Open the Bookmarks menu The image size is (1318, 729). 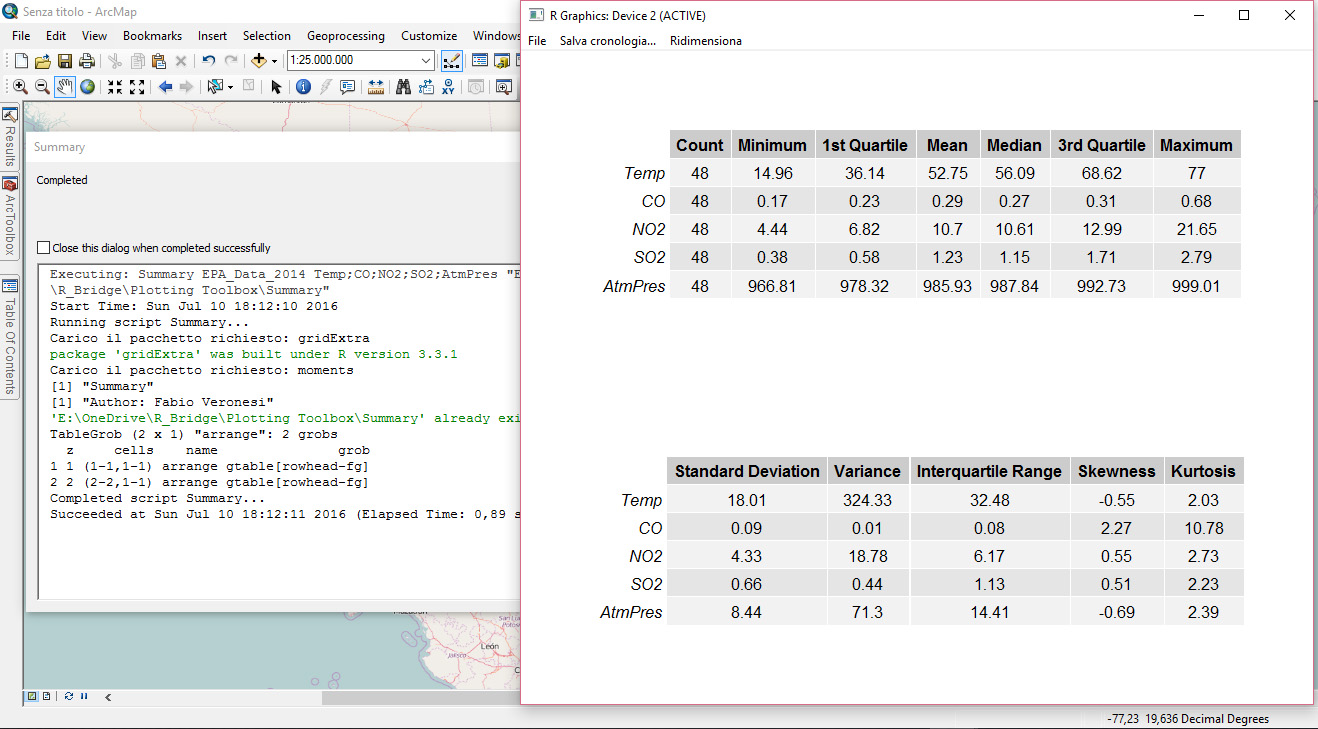pos(153,36)
